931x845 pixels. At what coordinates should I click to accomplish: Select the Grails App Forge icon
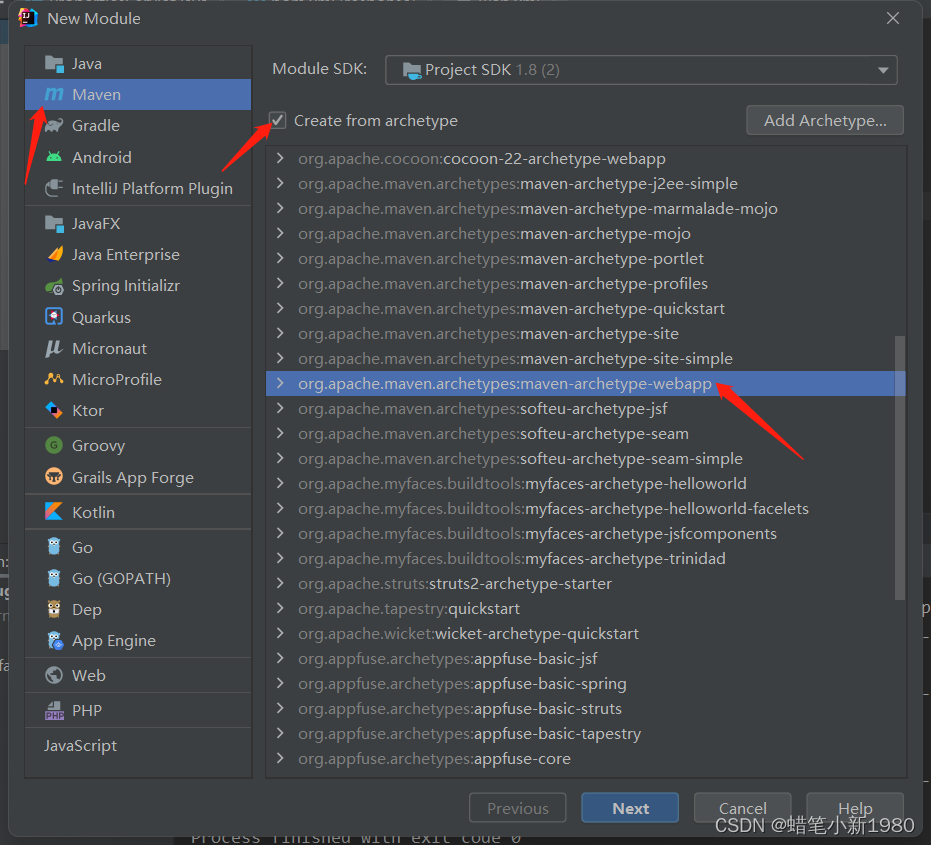tap(54, 477)
